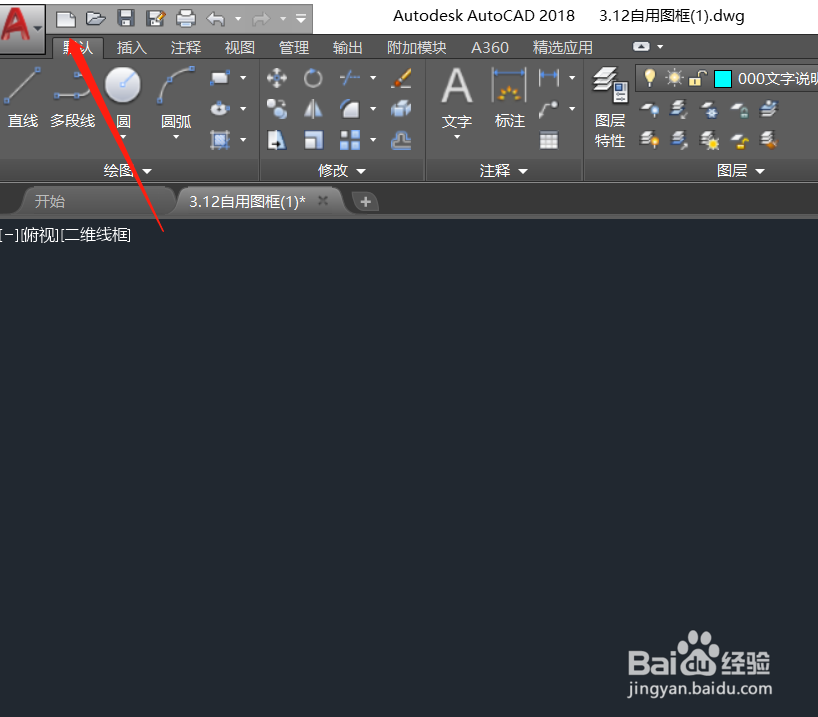Select the linear dimension icon
The height and width of the screenshot is (717, 818).
[x=549, y=78]
